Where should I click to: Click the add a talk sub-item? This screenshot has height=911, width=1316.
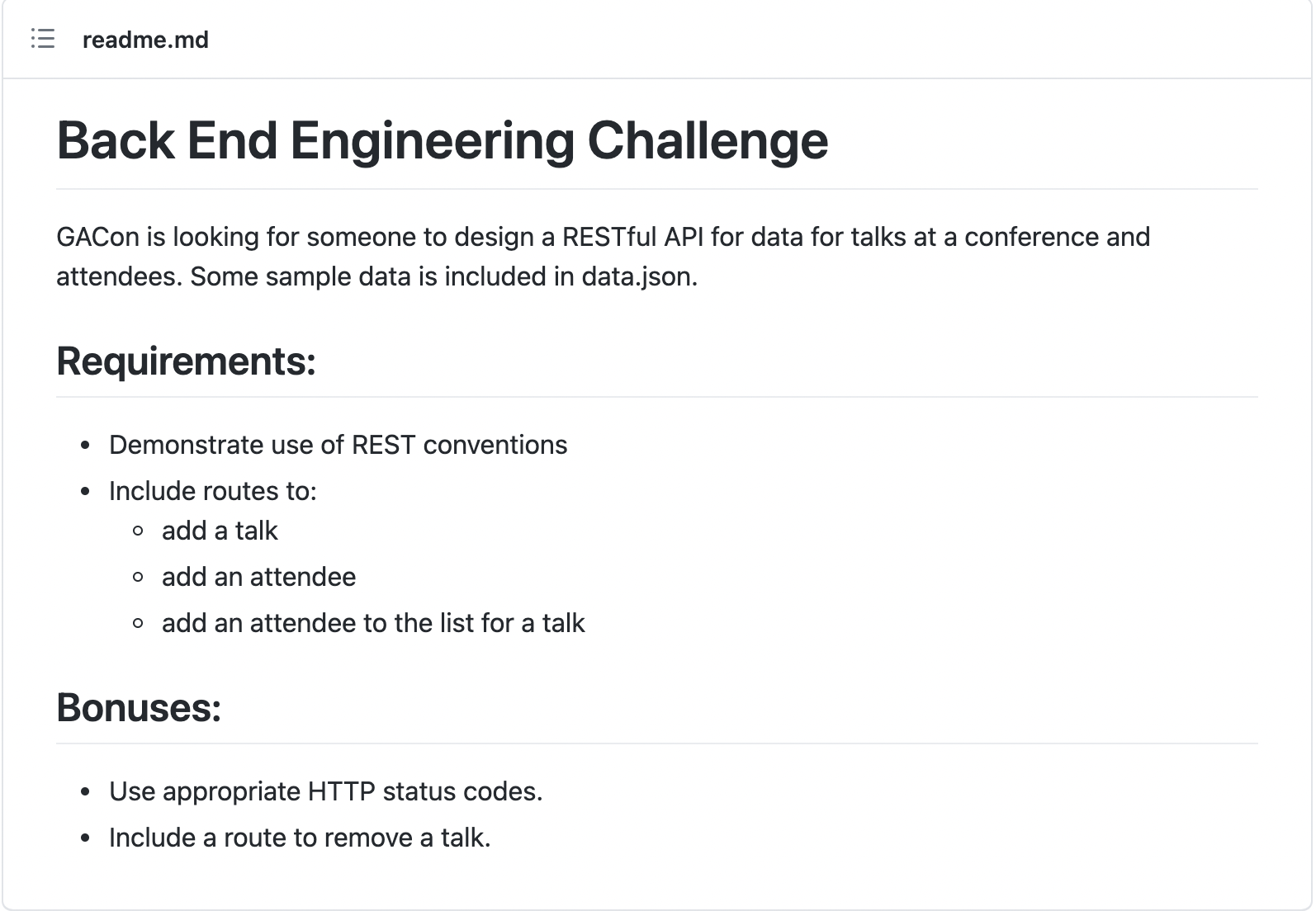click(x=220, y=531)
